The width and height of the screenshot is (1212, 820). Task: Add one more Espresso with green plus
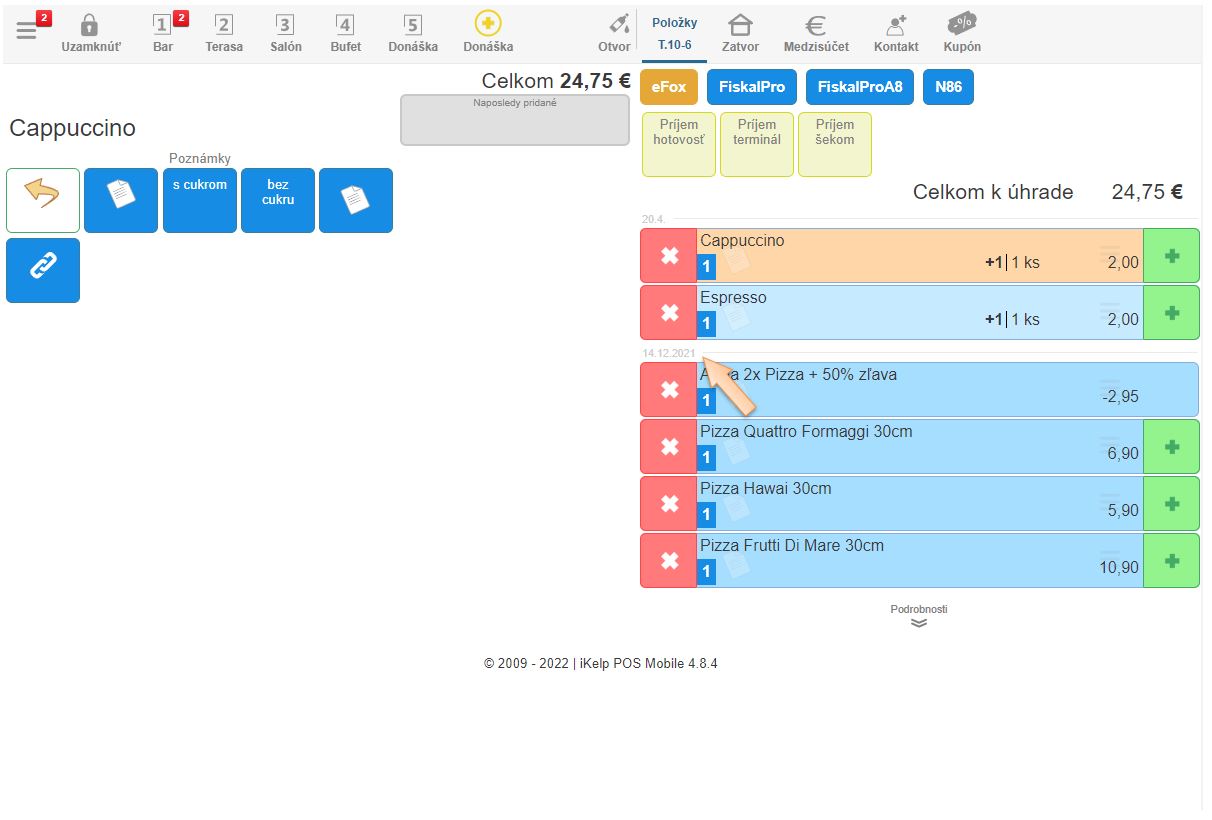pos(1171,313)
